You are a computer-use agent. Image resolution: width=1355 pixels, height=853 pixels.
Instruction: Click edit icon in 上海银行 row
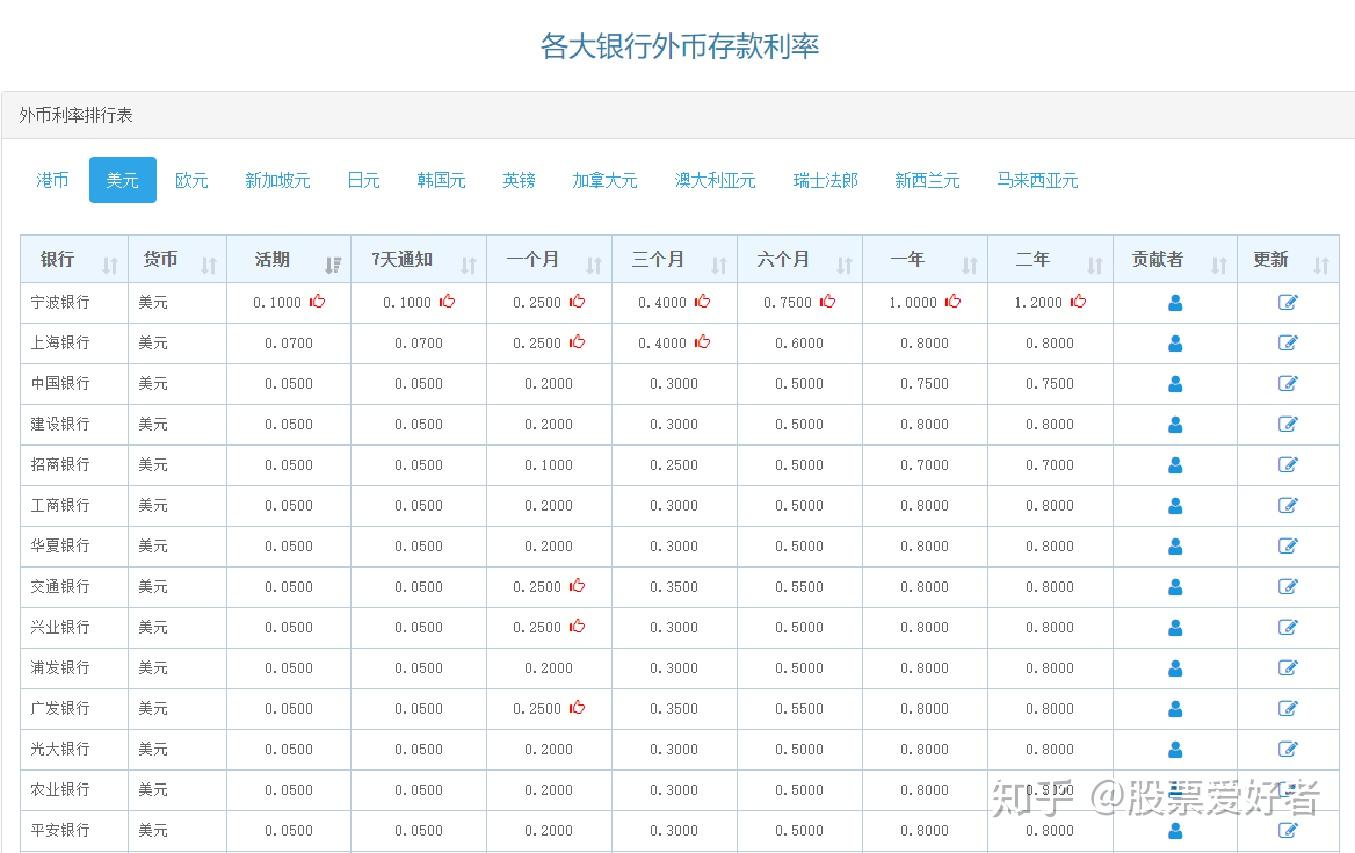pos(1288,343)
